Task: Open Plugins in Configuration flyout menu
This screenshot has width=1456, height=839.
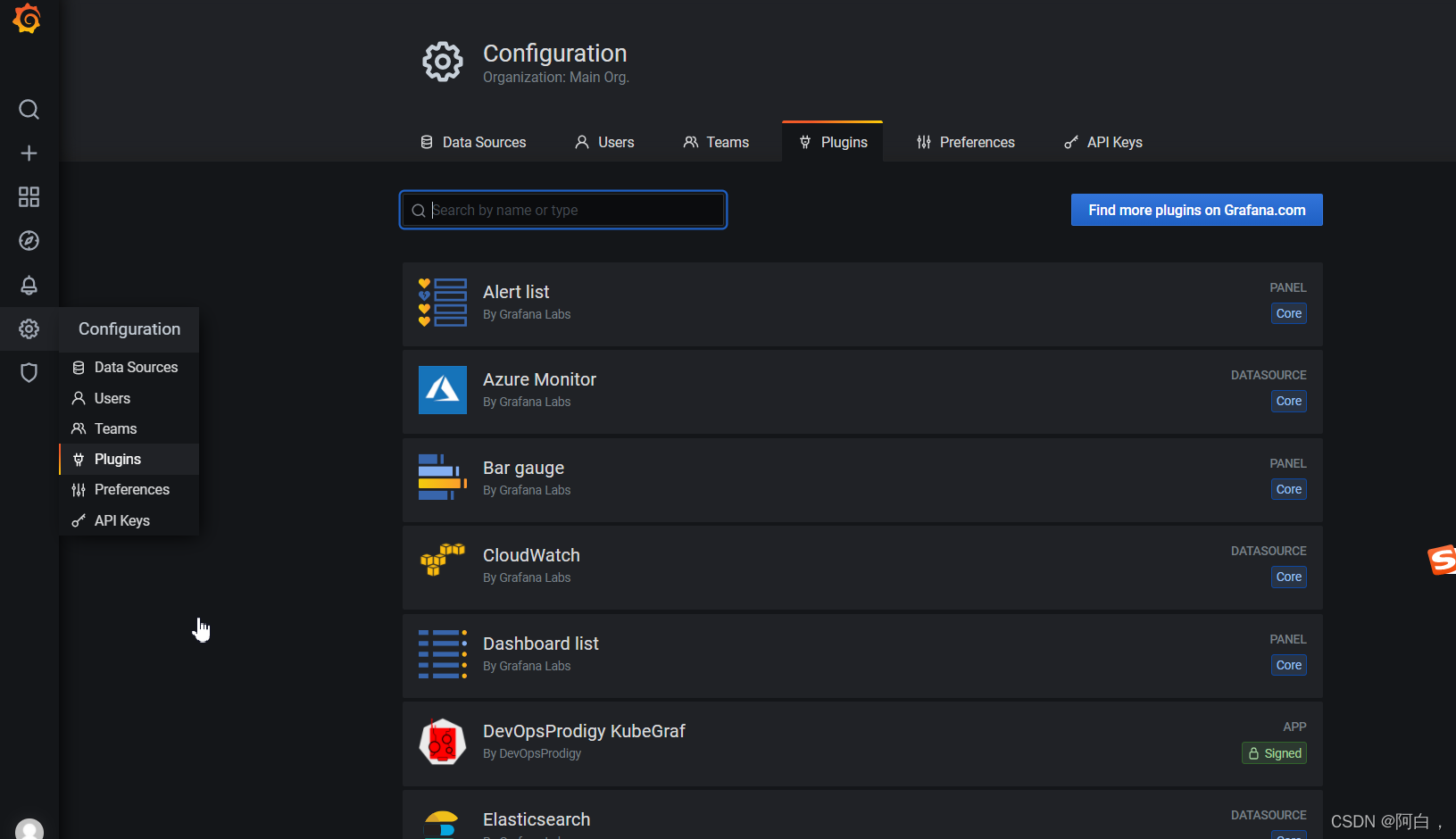Action: pyautogui.click(x=129, y=459)
